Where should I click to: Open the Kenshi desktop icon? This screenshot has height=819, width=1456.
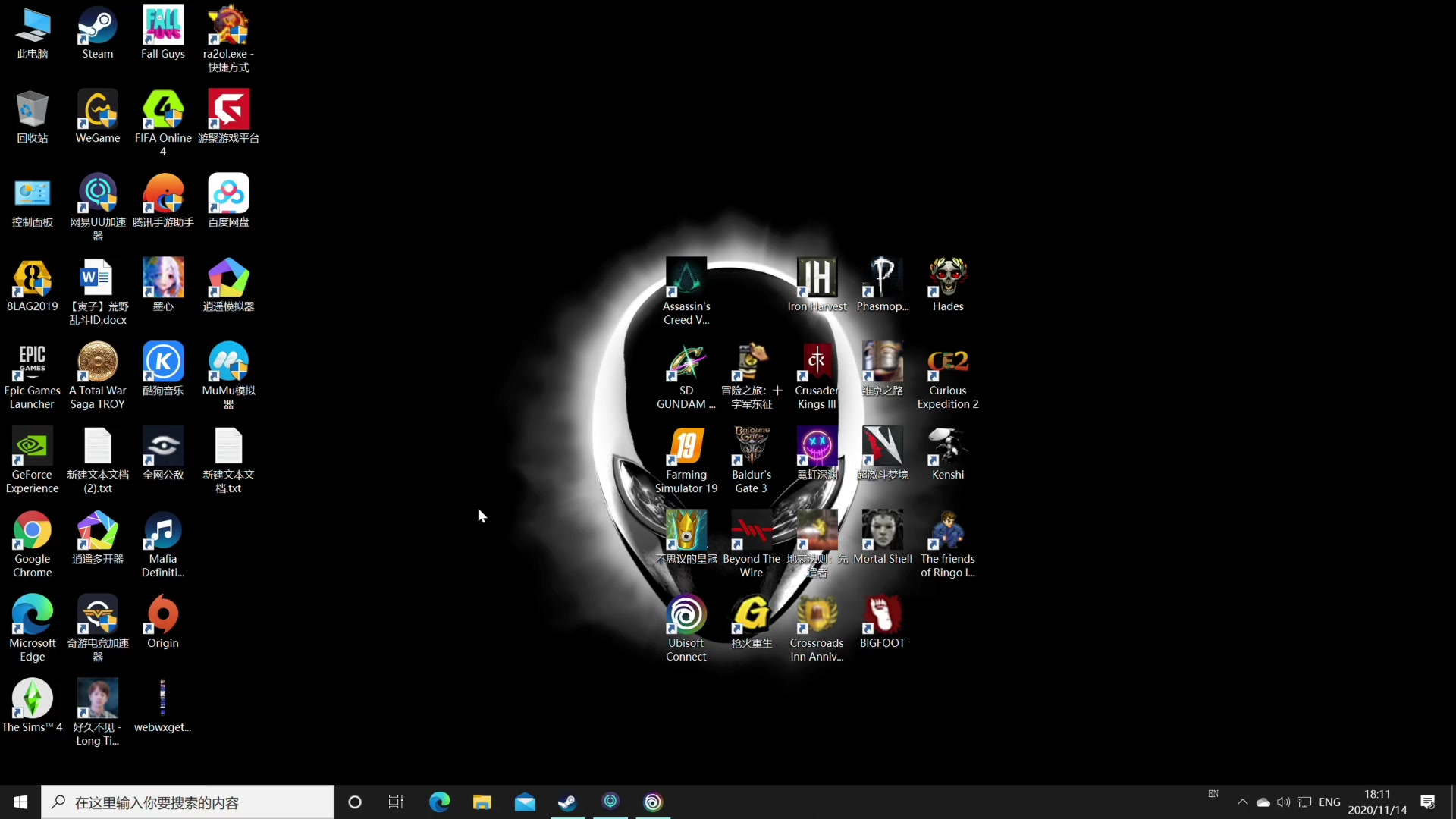point(948,453)
